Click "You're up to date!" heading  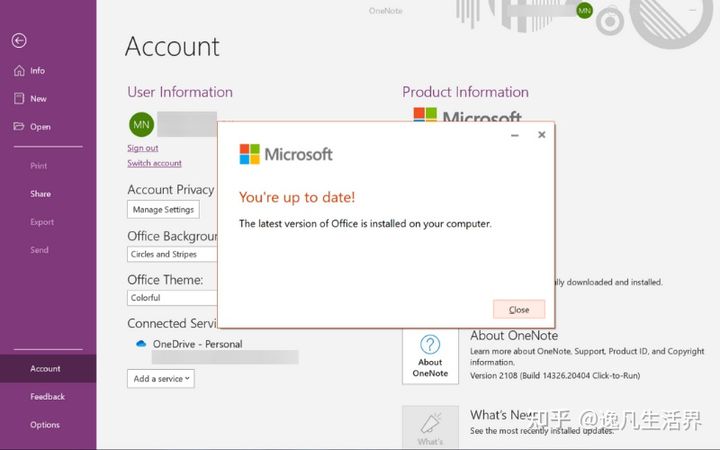pos(297,197)
